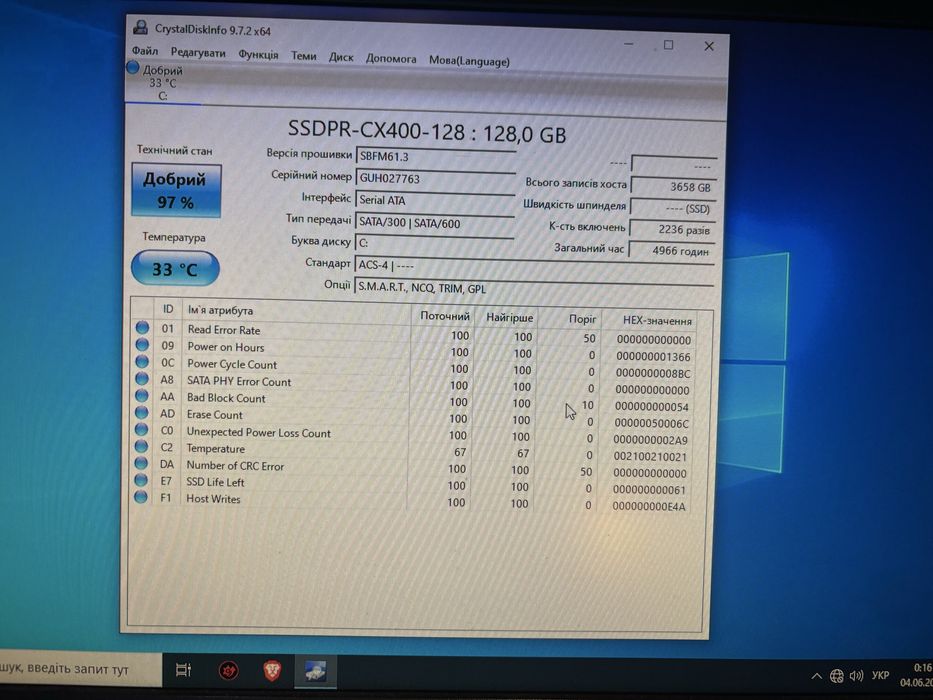933x700 pixels.
Task: Select the Power on Hours attribute name
Action: coord(226,347)
